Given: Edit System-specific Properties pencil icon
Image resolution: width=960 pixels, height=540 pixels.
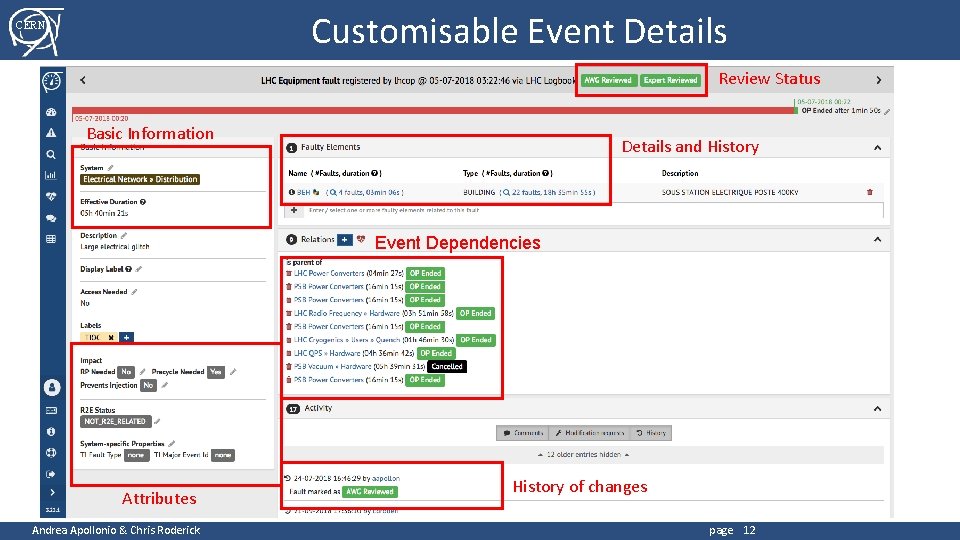Looking at the screenshot, I should (171, 444).
